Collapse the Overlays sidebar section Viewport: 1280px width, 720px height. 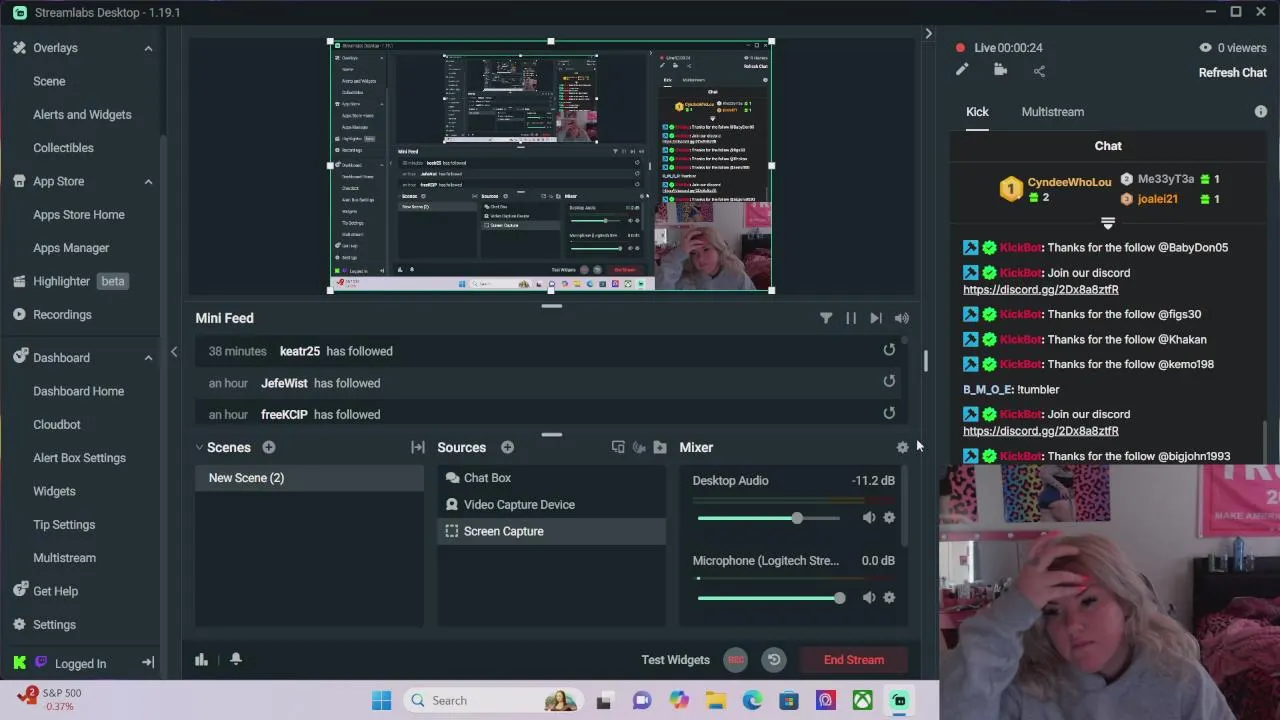point(148,48)
